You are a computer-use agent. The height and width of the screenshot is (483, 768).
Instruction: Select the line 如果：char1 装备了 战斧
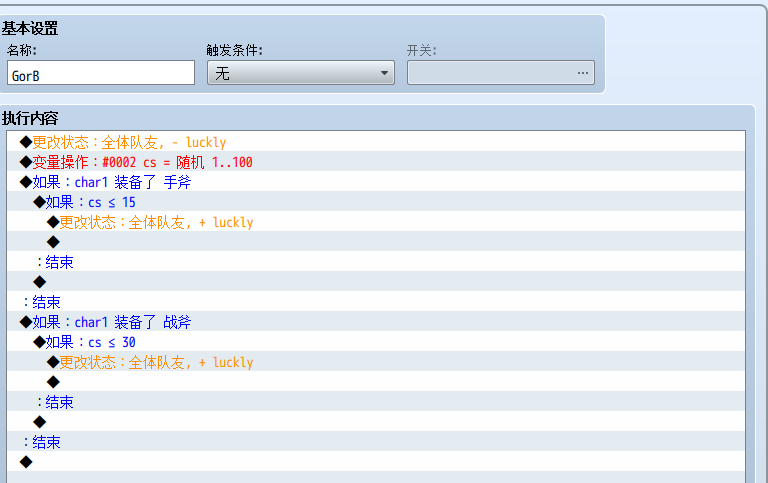click(376, 322)
